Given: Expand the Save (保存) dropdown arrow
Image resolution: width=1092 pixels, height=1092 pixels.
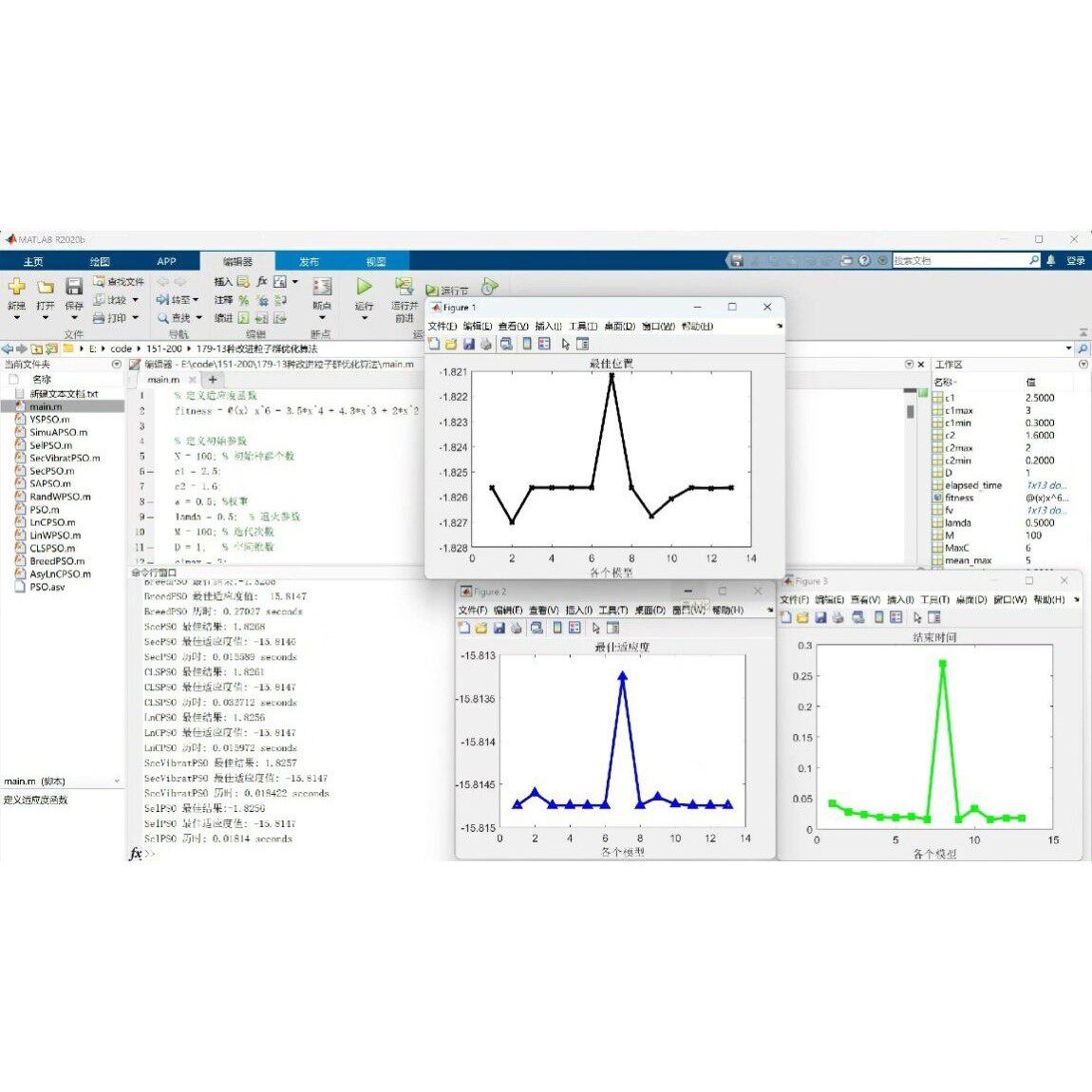Looking at the screenshot, I should click(x=74, y=318).
